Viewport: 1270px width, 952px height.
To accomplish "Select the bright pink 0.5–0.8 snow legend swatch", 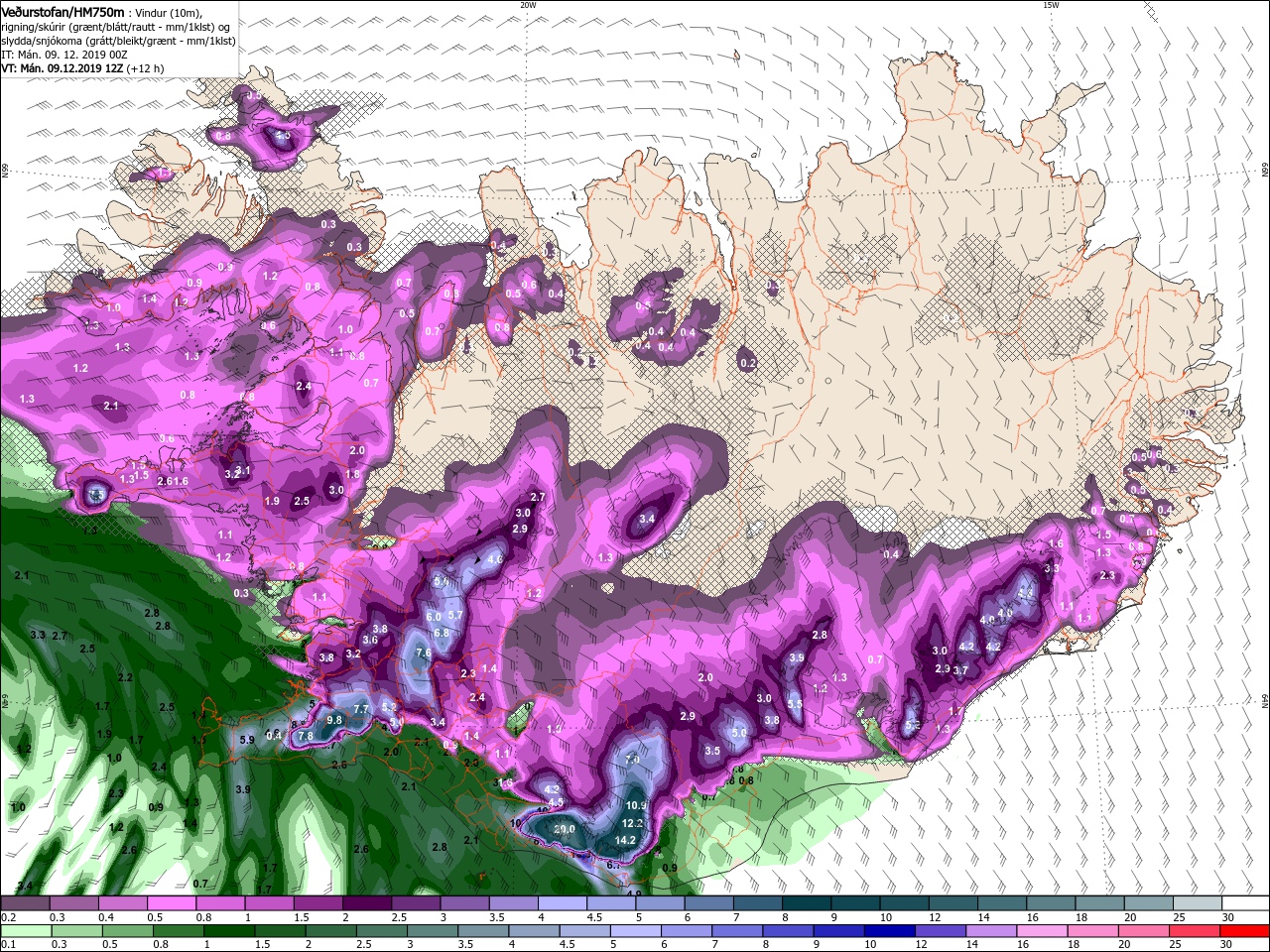I will [171, 903].
